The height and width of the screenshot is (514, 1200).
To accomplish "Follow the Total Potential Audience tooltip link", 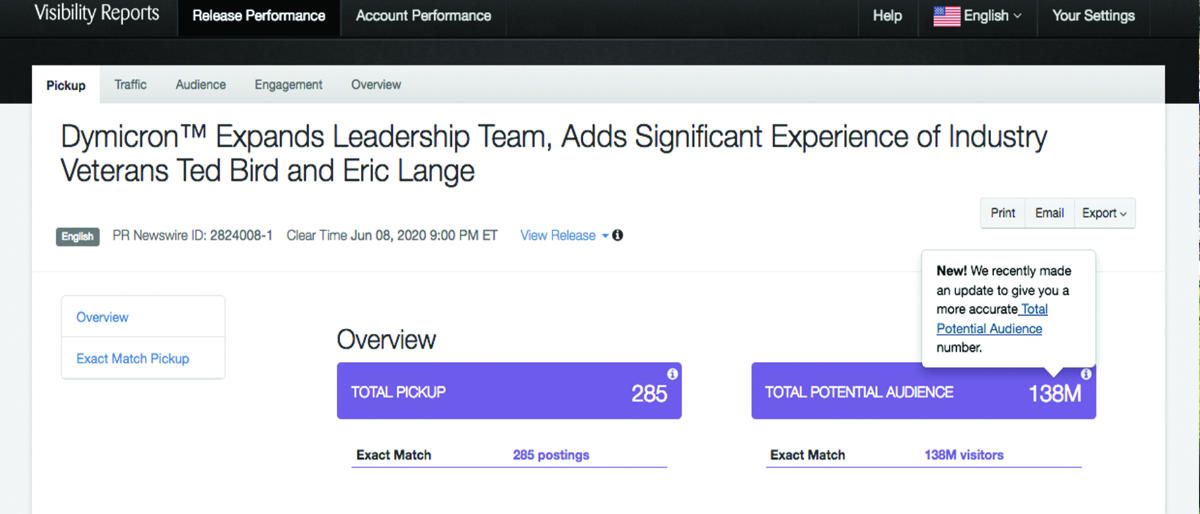I will [990, 319].
